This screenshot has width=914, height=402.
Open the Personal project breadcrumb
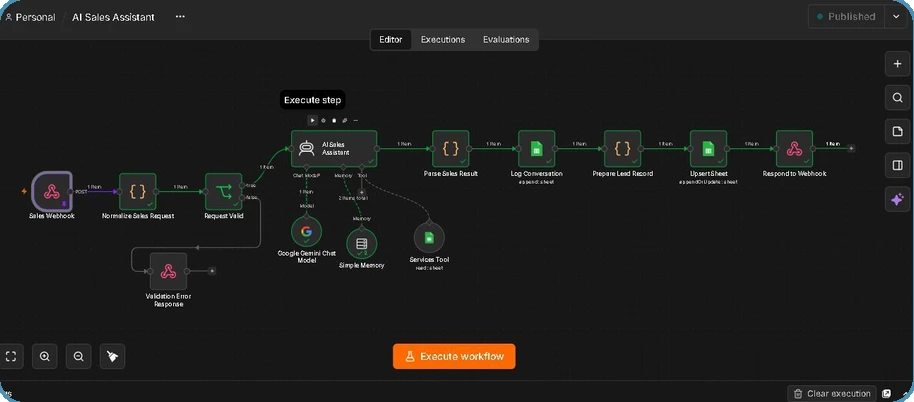point(30,17)
